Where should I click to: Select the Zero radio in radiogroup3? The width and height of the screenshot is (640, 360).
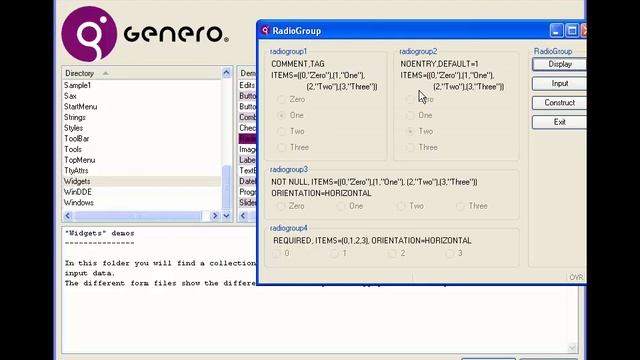click(x=281, y=206)
